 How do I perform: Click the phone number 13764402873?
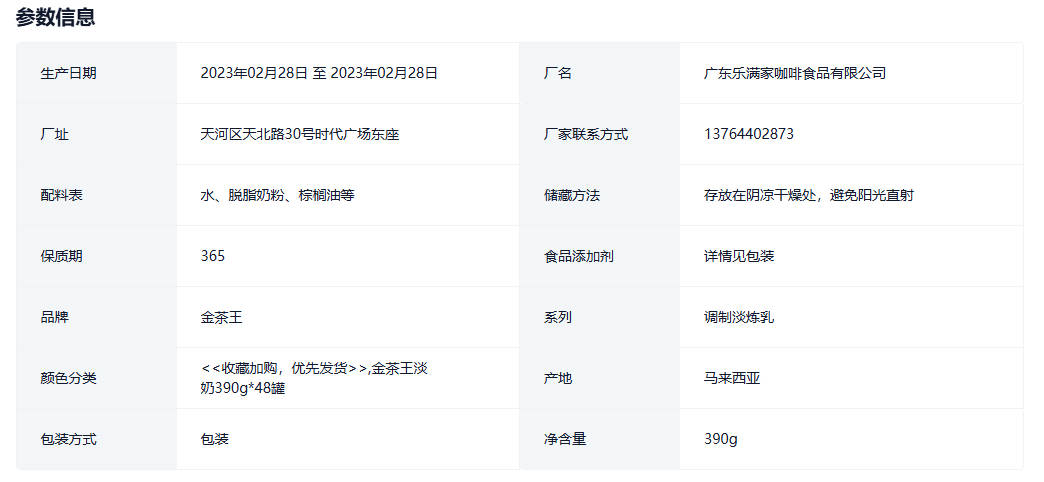749,134
